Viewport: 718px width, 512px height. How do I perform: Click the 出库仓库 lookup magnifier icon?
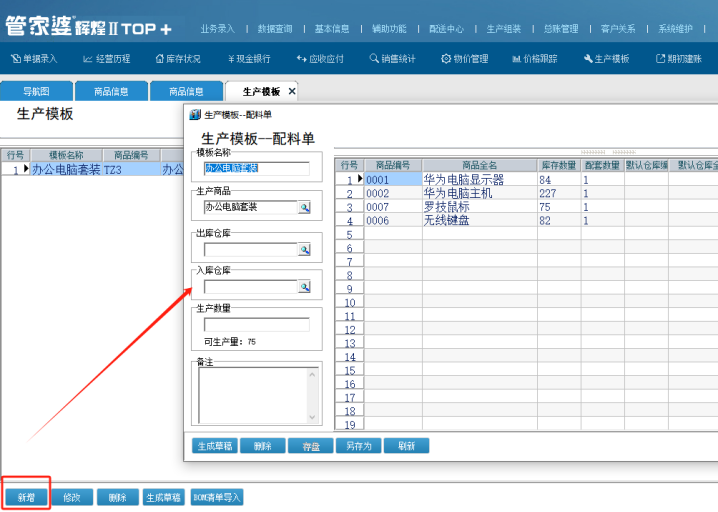point(305,250)
